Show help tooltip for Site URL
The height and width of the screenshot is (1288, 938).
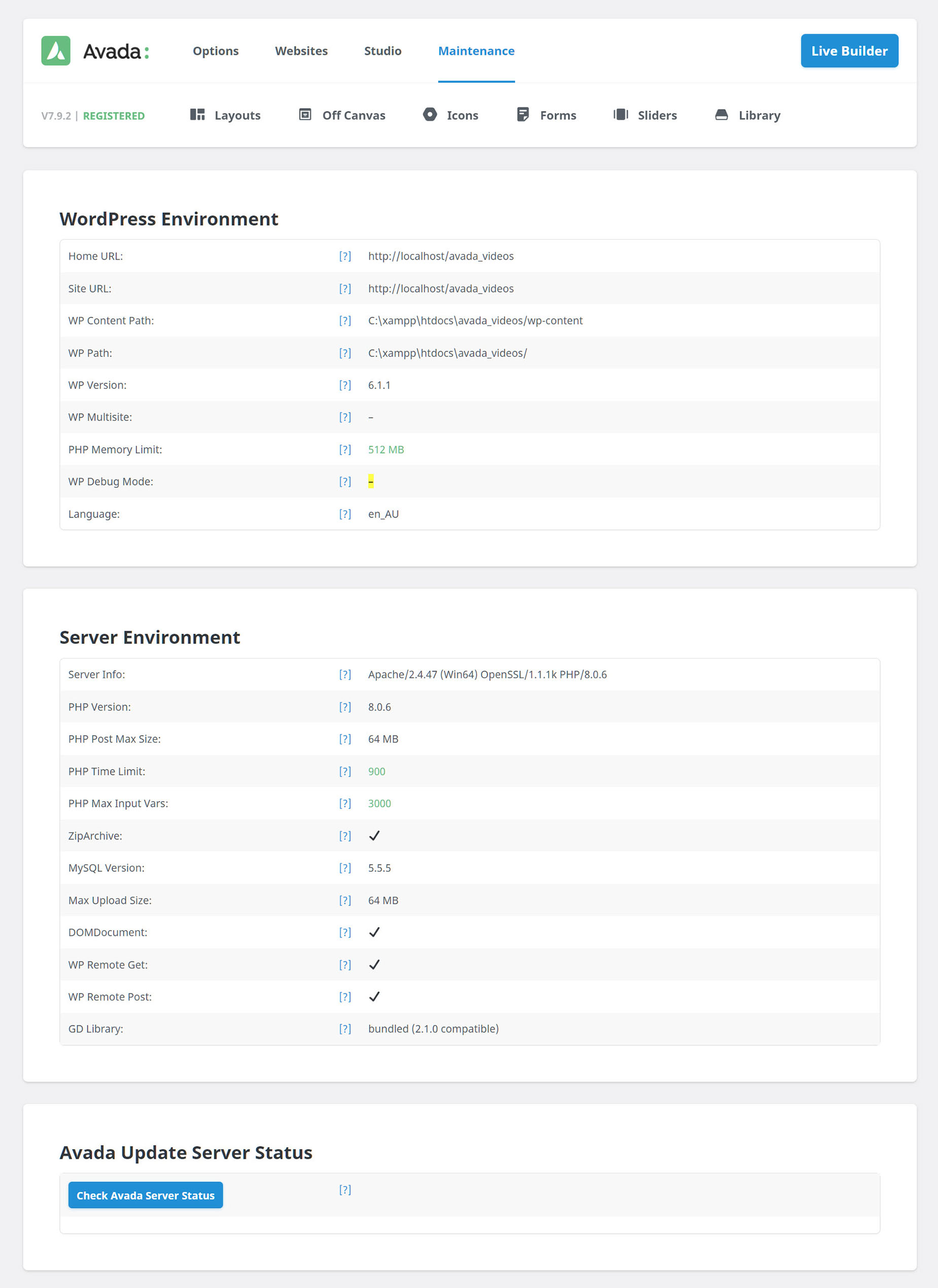(345, 288)
